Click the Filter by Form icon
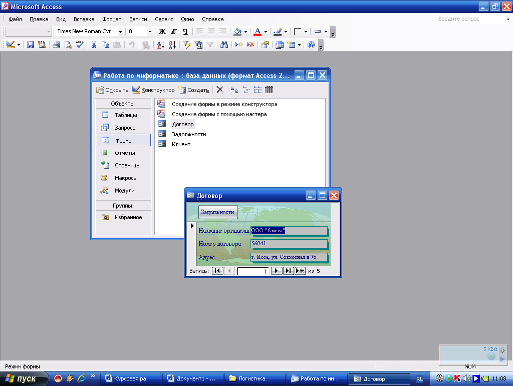Image resolution: width=513 pixels, height=386 pixels. tap(199, 44)
